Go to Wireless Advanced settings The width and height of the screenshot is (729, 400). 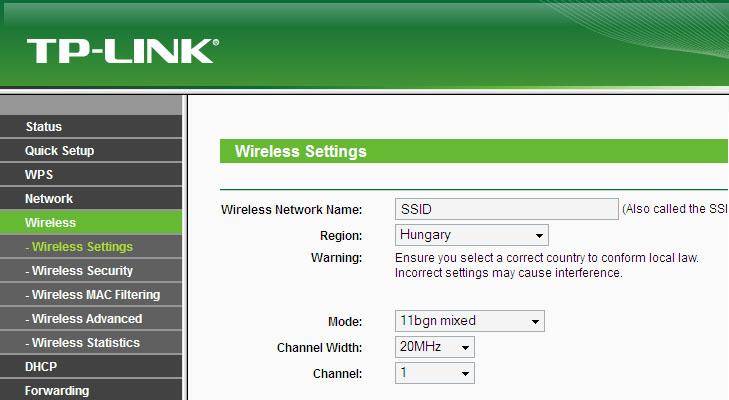(91, 319)
